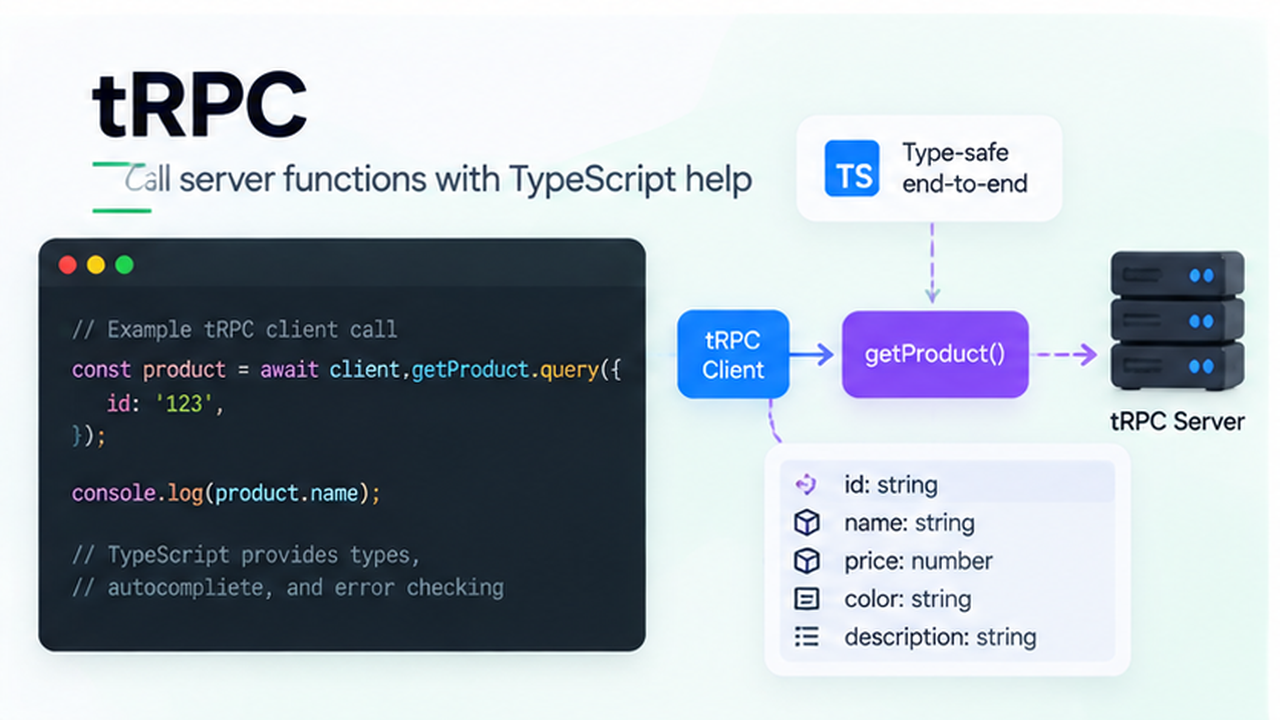
Task: Click the comment '// autocomplete, and error checking'
Action: [x=287, y=588]
